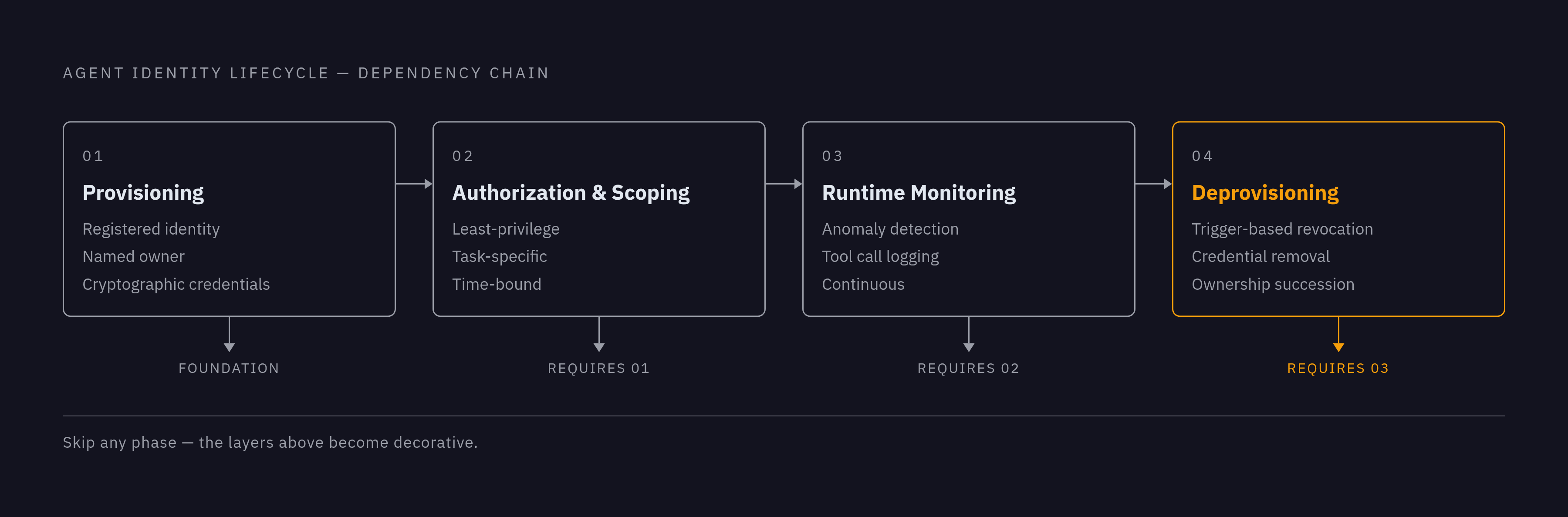
Task: Select 'Trigger-based revocation' text
Action: [x=1282, y=229]
